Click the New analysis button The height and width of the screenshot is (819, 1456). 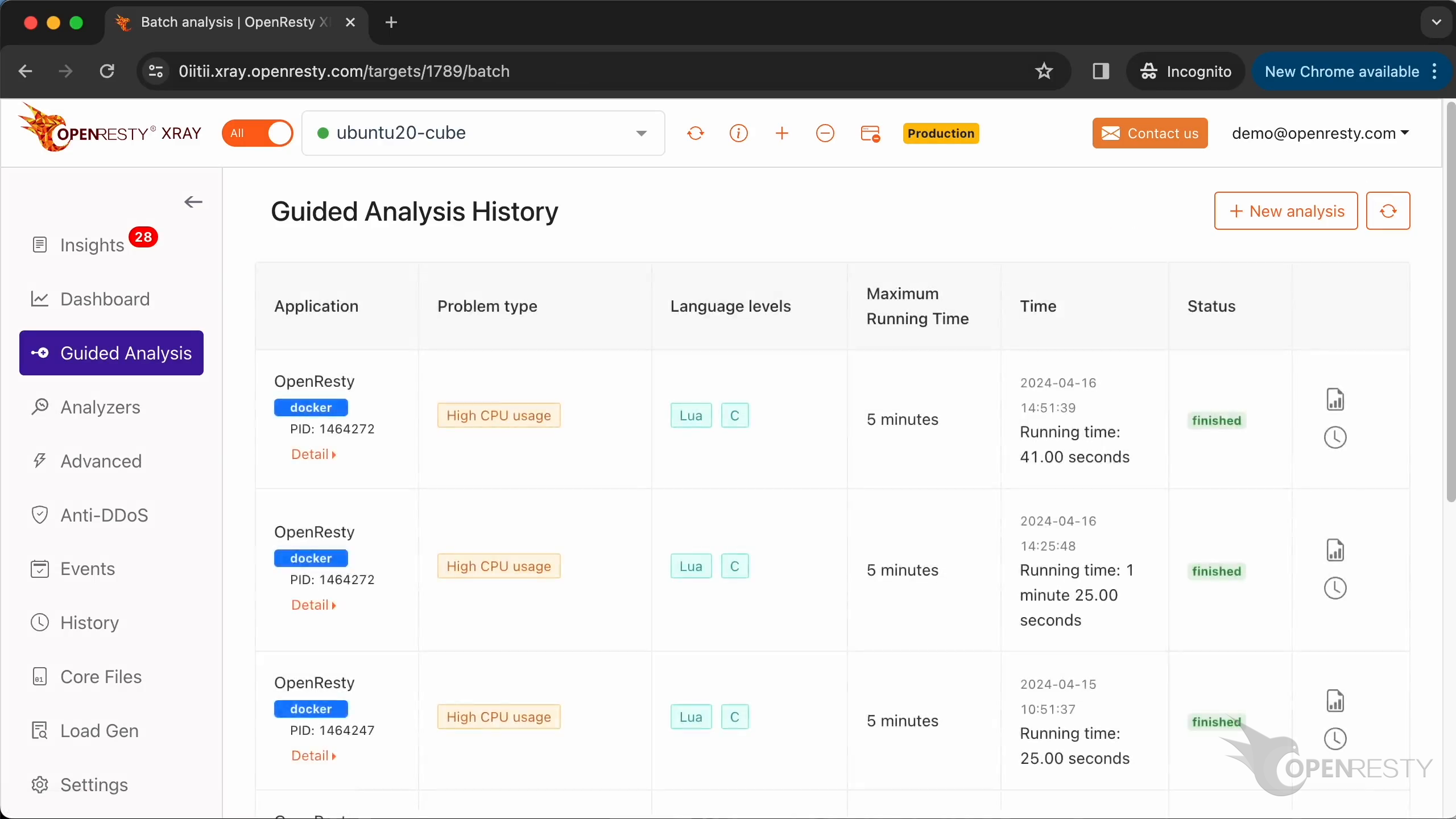(1286, 211)
